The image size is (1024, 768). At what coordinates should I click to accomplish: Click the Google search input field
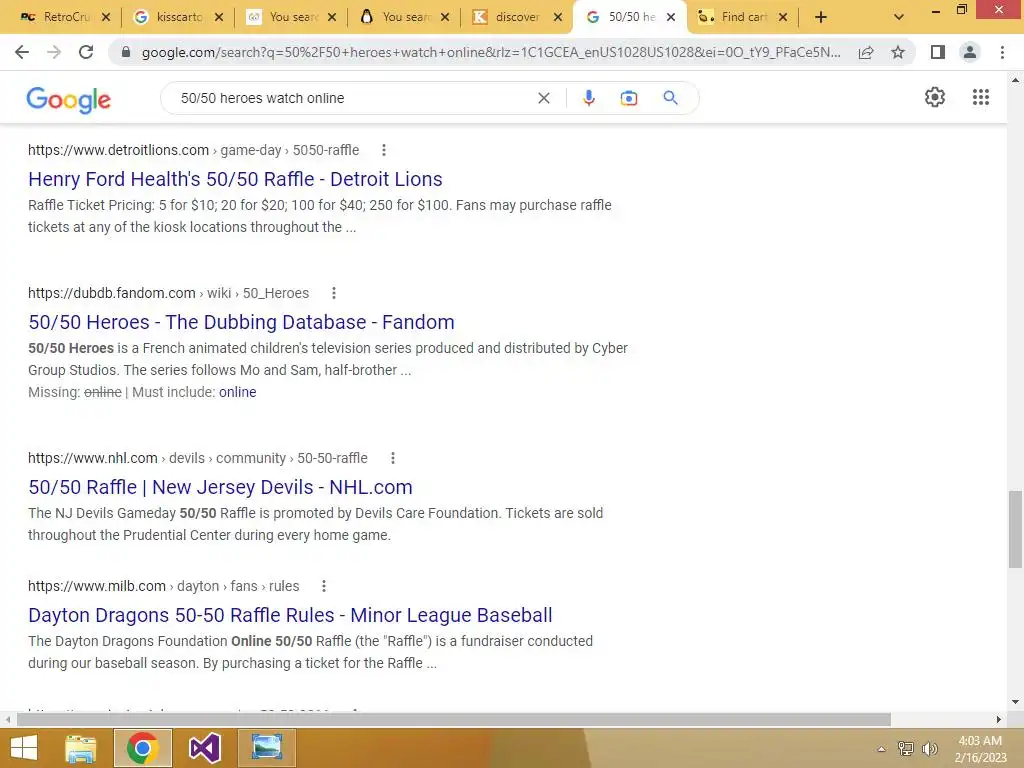[x=353, y=98]
